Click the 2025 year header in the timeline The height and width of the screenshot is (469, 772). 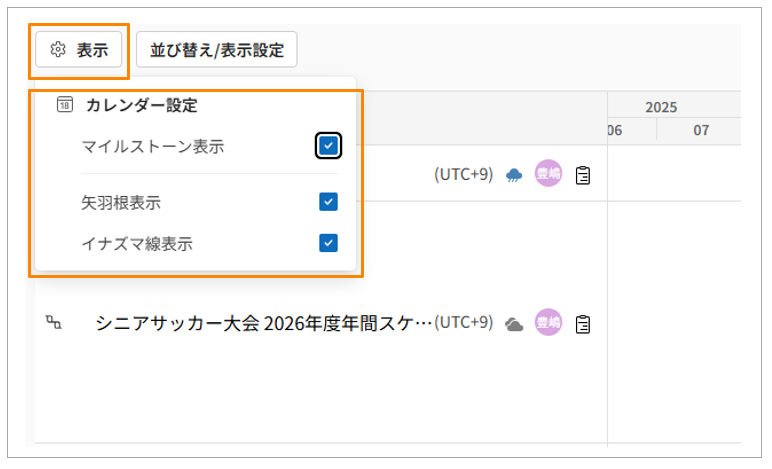click(x=660, y=107)
